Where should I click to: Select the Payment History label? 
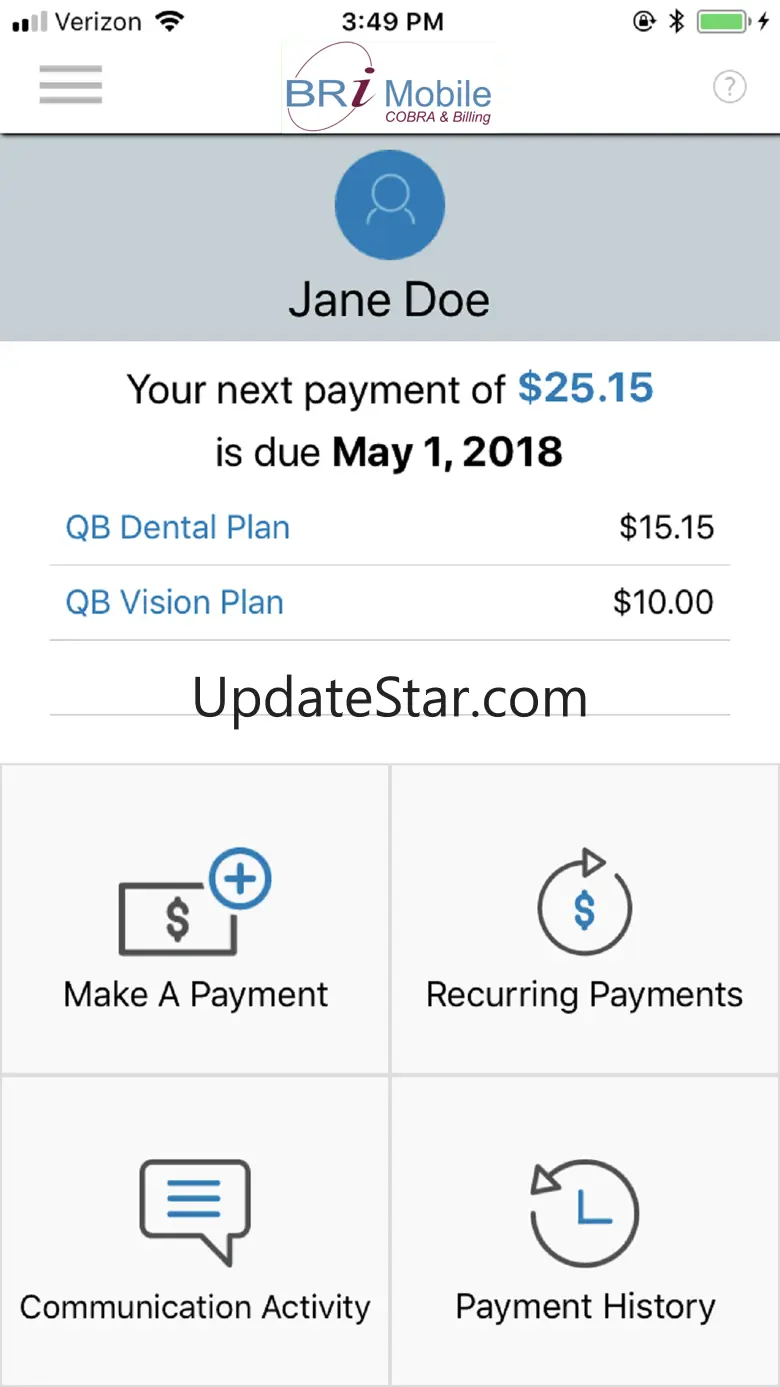tap(585, 1307)
